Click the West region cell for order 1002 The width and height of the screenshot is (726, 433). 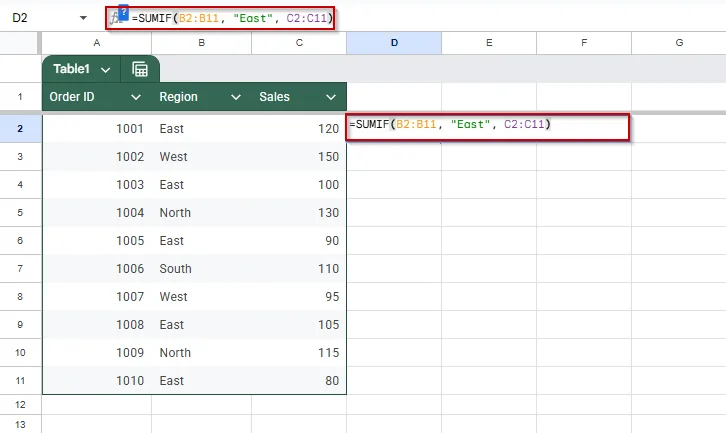201,157
